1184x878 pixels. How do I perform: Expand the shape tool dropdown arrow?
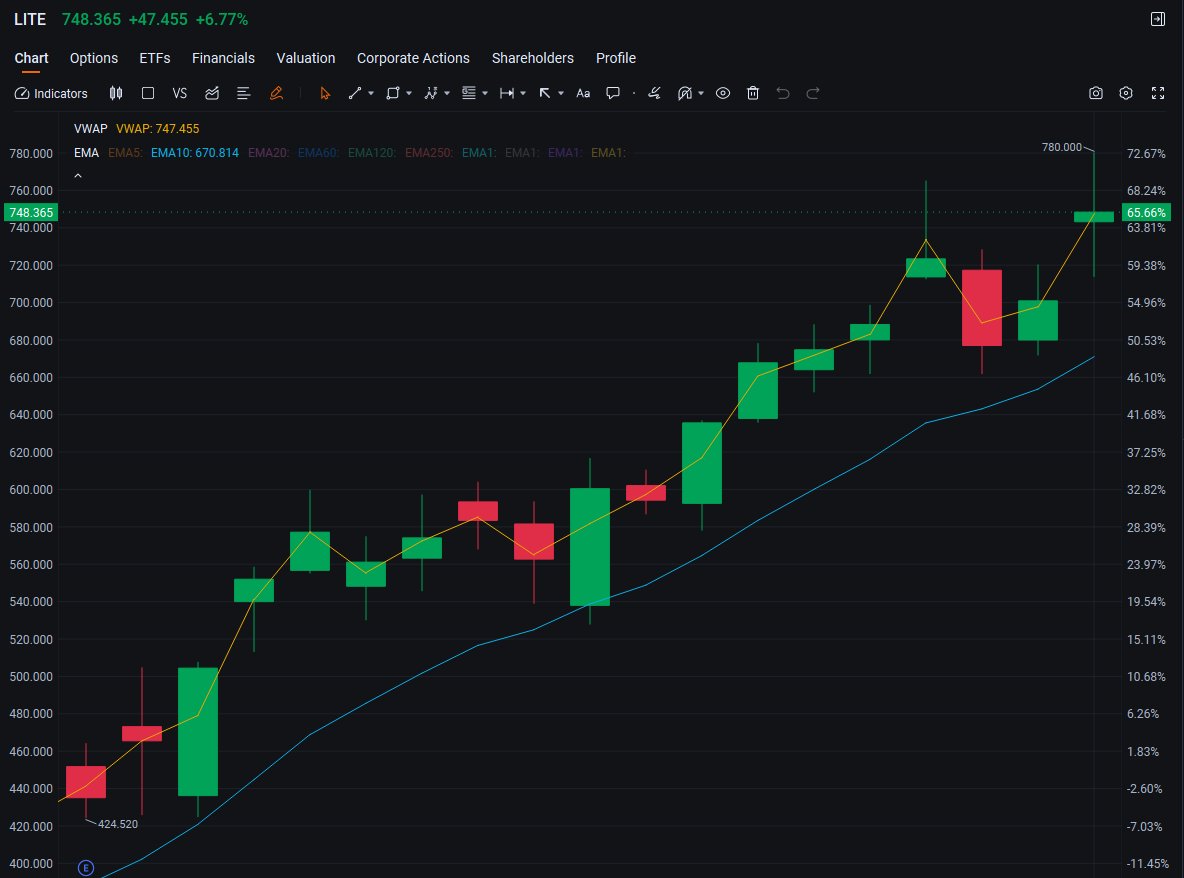[x=409, y=94]
